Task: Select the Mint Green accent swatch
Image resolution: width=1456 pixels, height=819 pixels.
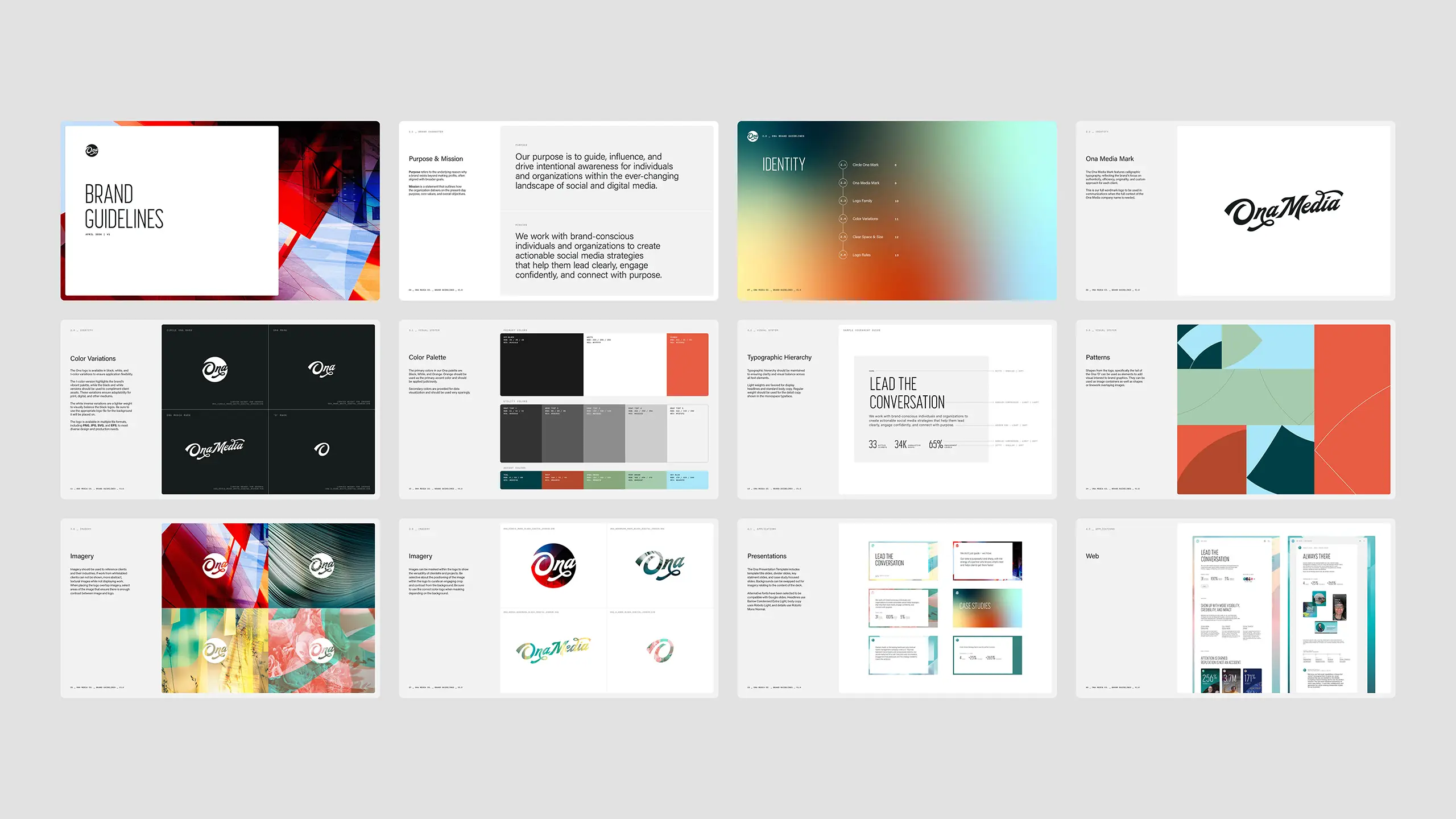Action: [x=646, y=480]
